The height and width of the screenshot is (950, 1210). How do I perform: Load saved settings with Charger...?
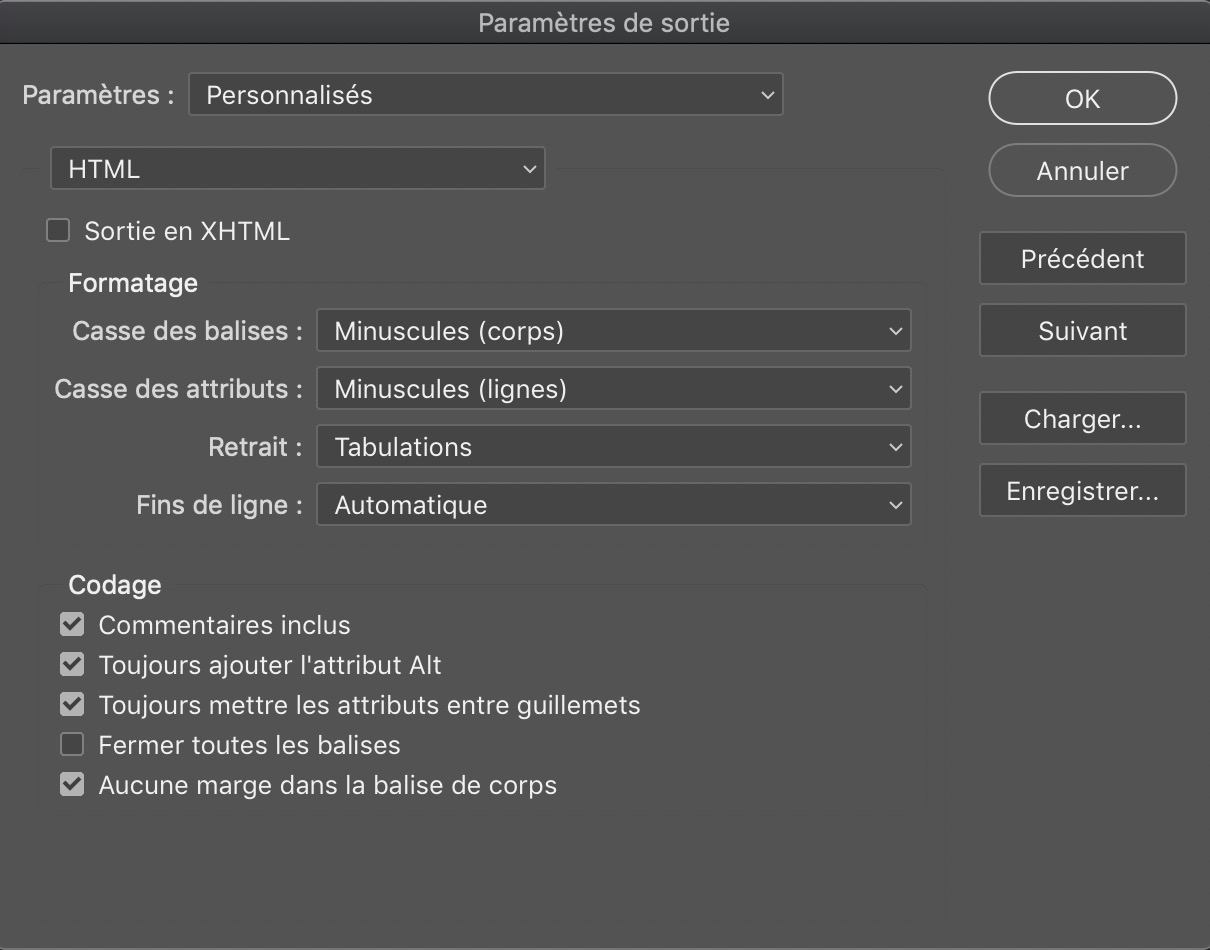pos(1082,418)
